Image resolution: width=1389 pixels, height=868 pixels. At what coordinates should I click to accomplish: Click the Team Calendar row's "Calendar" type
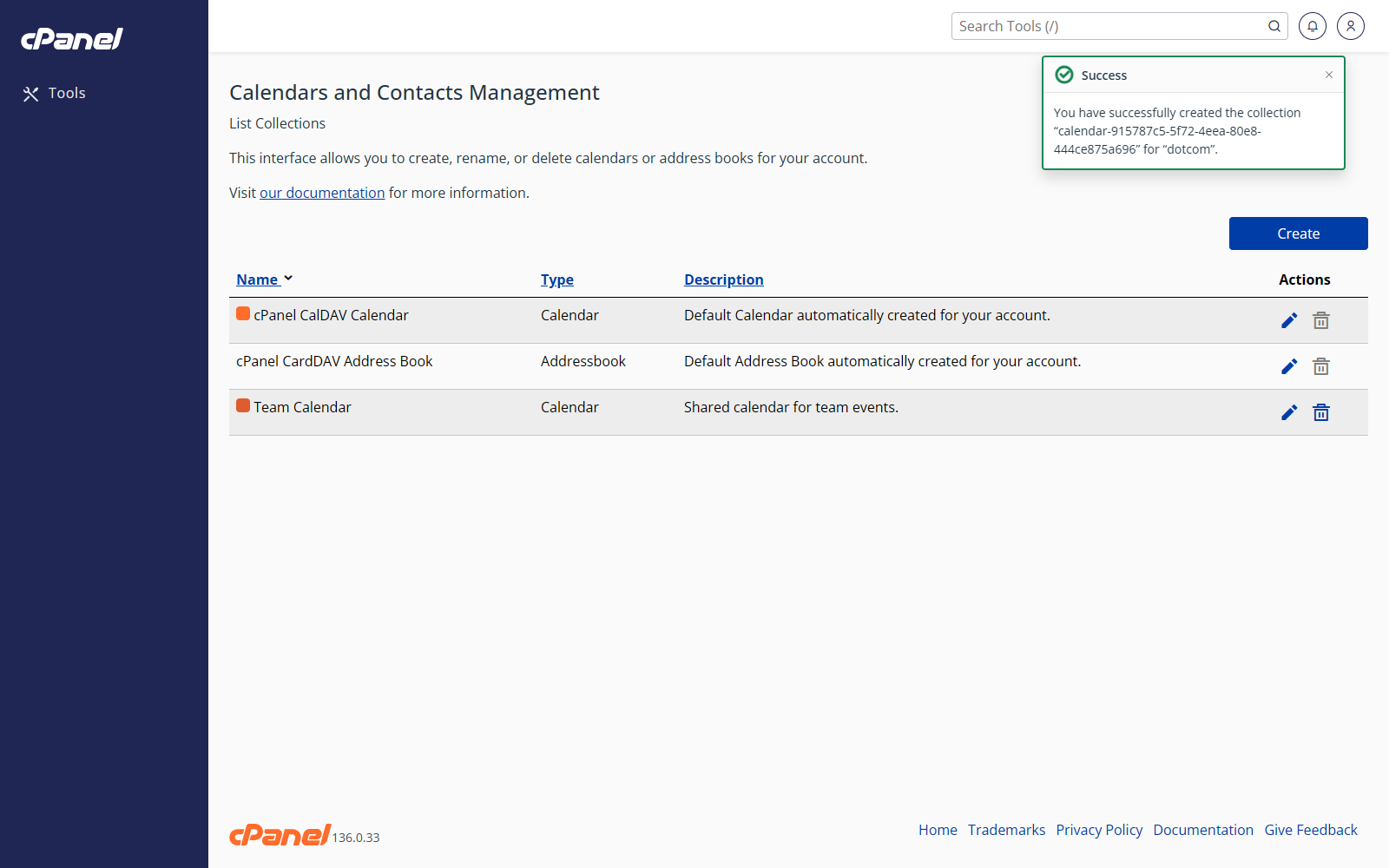[x=569, y=407]
